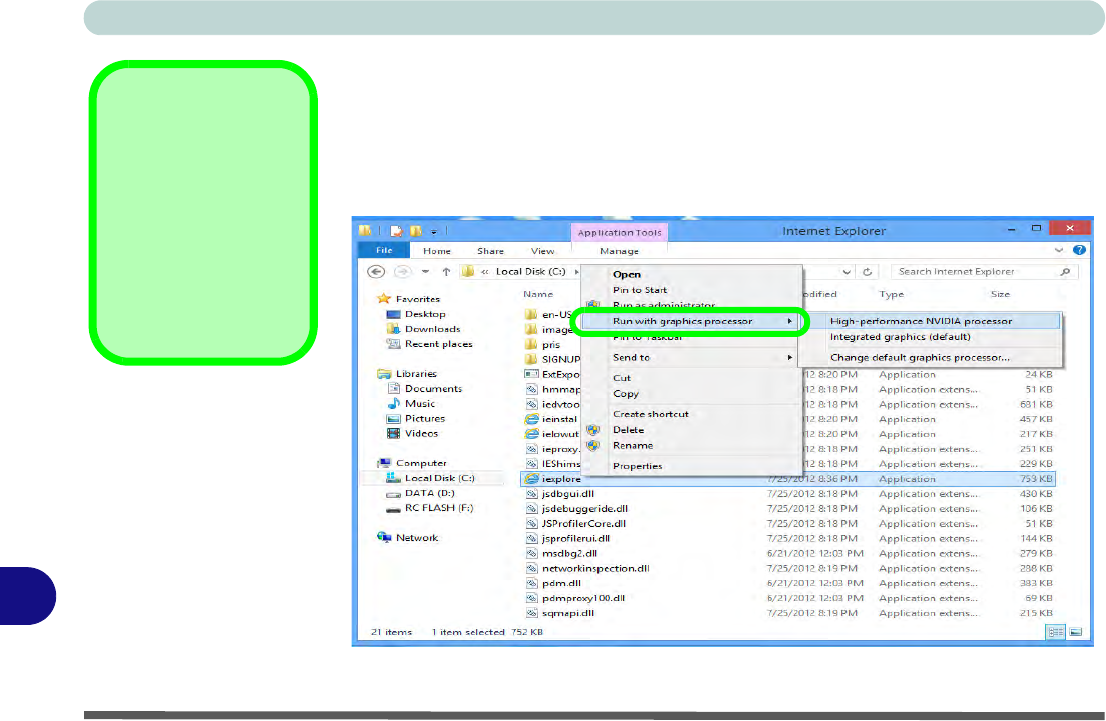Sort by Name column header

538,294
